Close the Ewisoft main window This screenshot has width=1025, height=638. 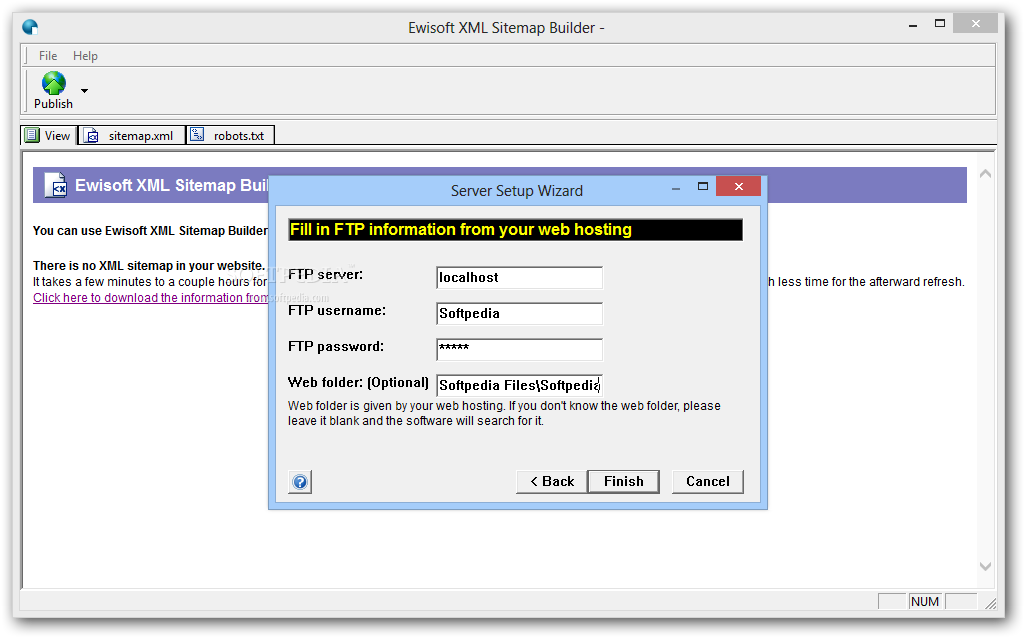975,24
